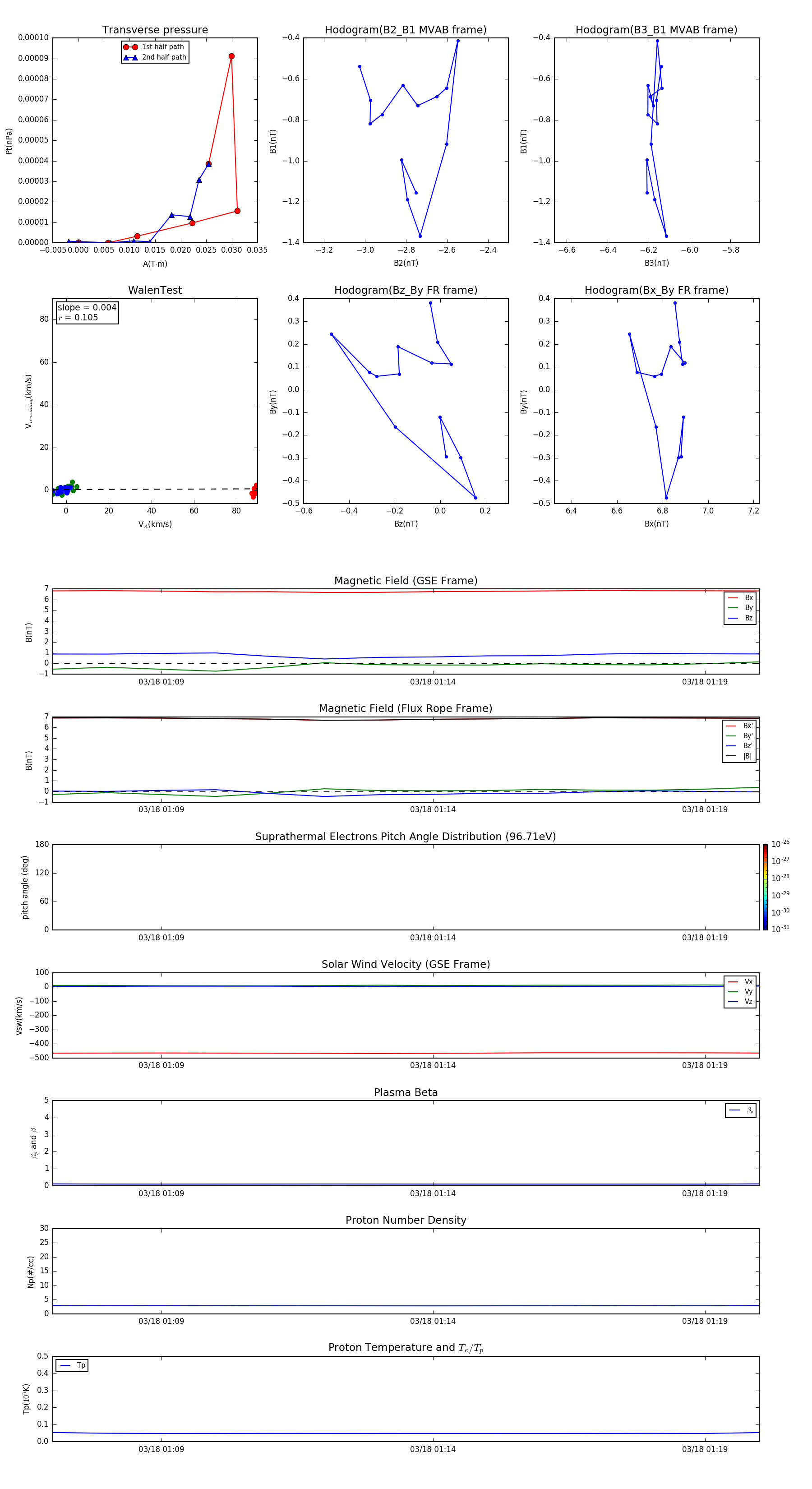The image size is (812, 1489).
Task: Click the "pitch angle (deg)" y-axis label
Action: [25, 887]
